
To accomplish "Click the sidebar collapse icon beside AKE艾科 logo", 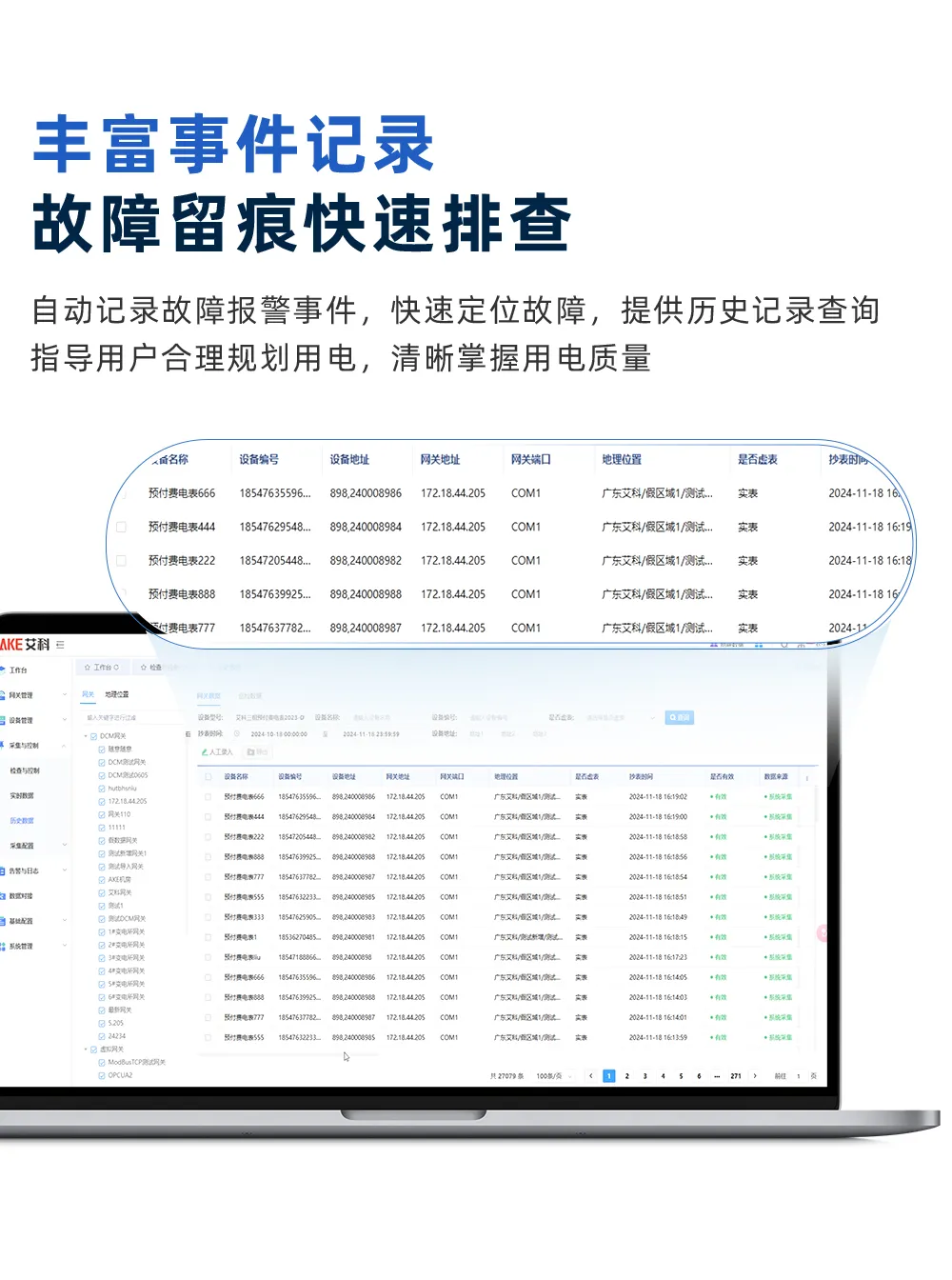I will (60, 646).
